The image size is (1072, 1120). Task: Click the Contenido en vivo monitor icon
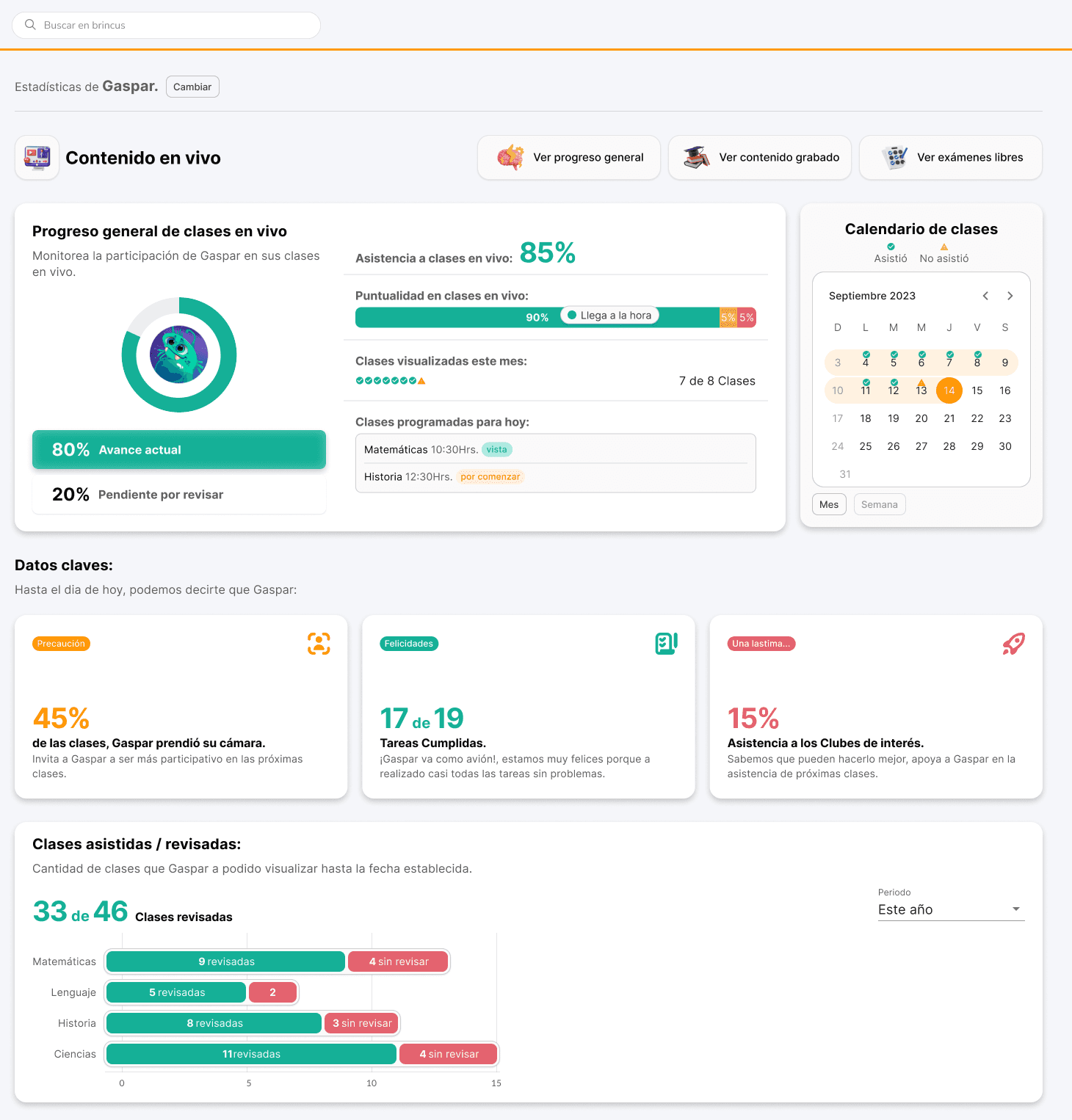point(37,158)
